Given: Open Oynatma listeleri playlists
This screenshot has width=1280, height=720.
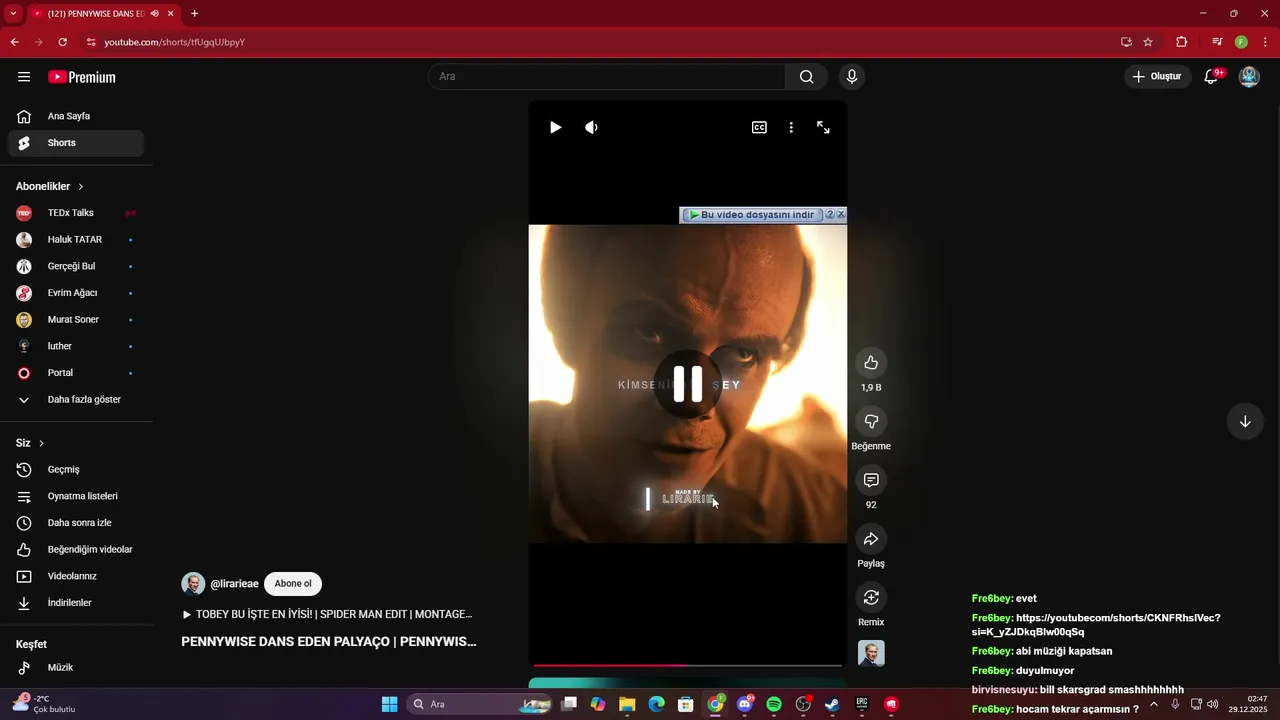Looking at the screenshot, I should tap(76, 496).
